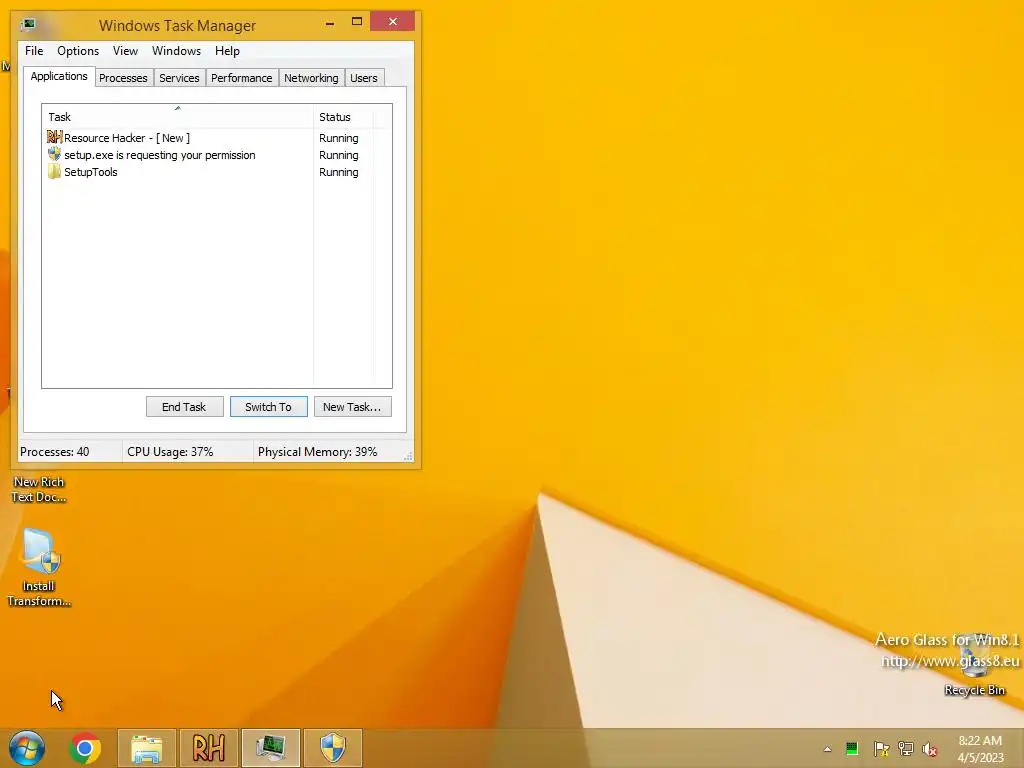The width and height of the screenshot is (1024, 768).
Task: Switch to the Users tab
Action: click(364, 78)
